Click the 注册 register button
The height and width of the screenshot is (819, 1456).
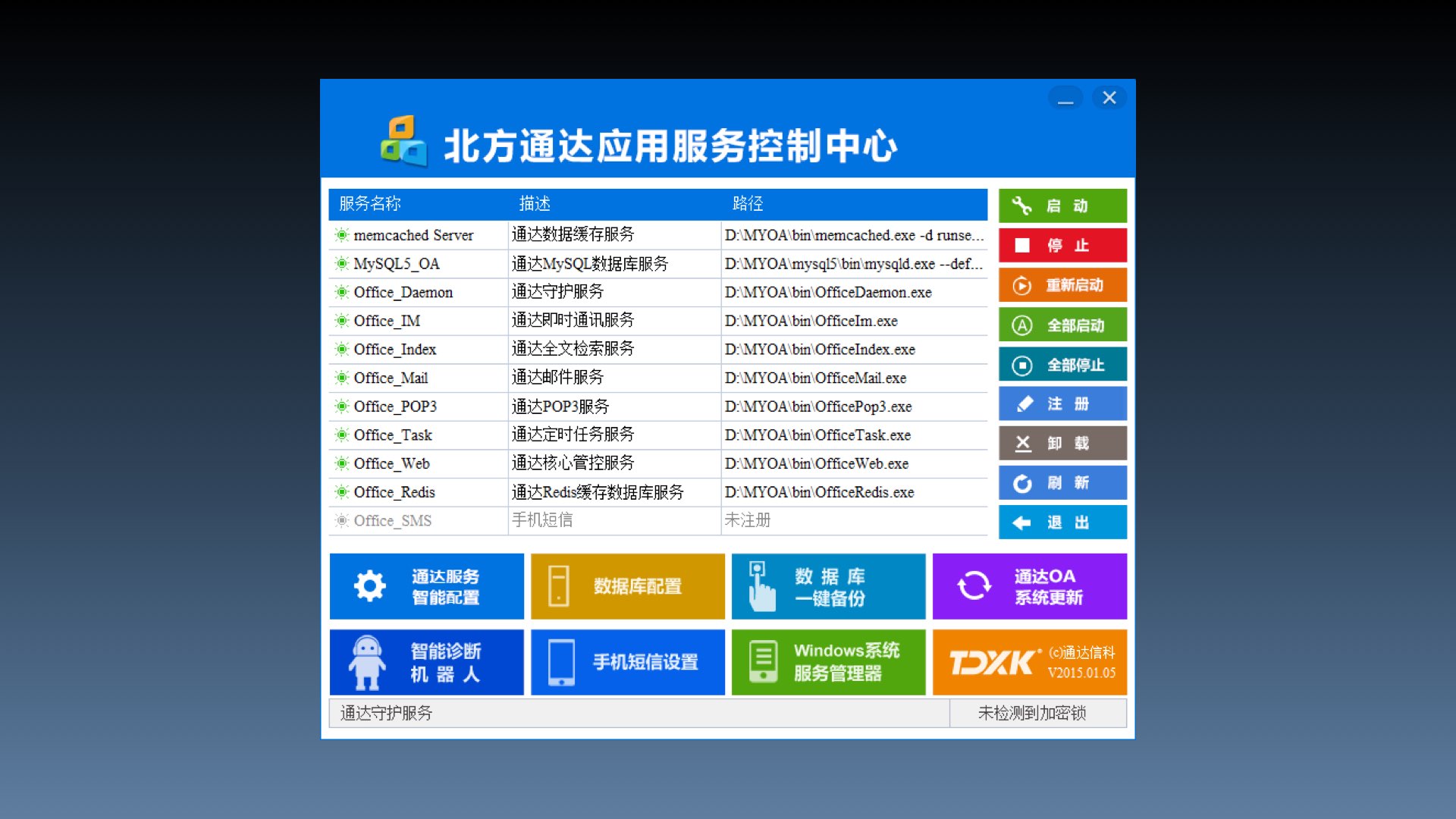tap(1062, 403)
